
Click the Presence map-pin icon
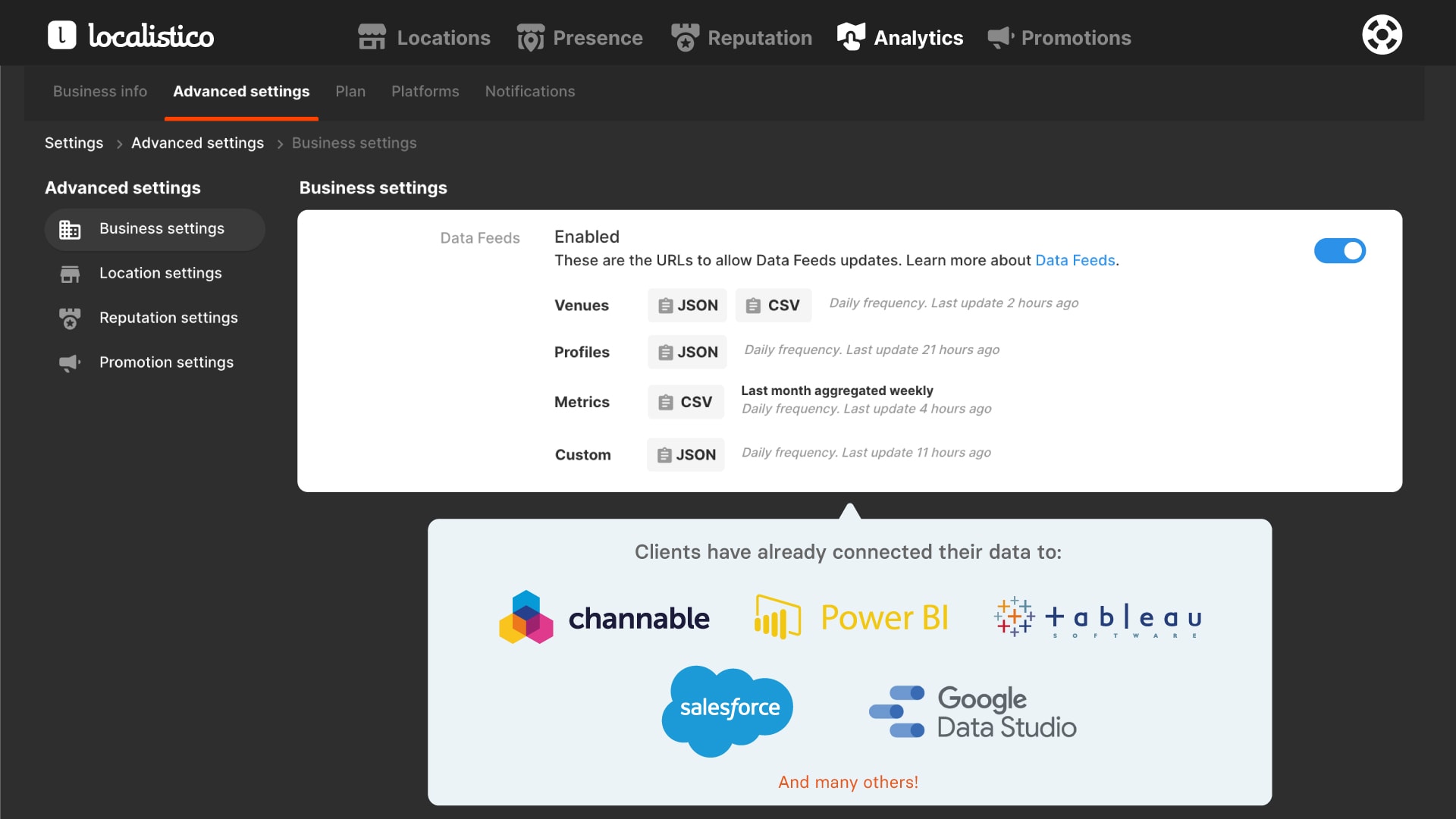pos(530,37)
